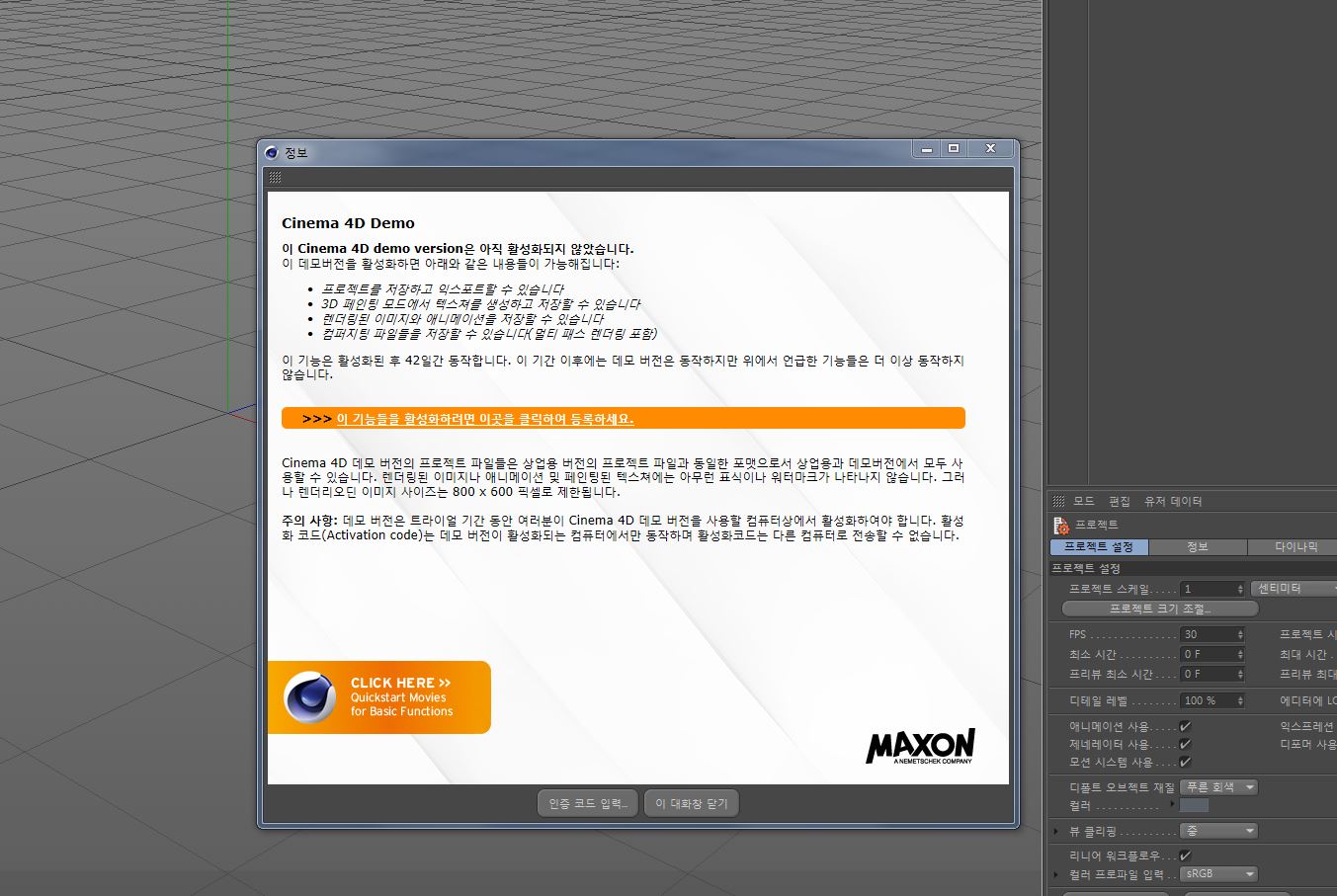Close the 정보 dialog with the X button
Viewport: 1337px width, 896px height.
[990, 149]
